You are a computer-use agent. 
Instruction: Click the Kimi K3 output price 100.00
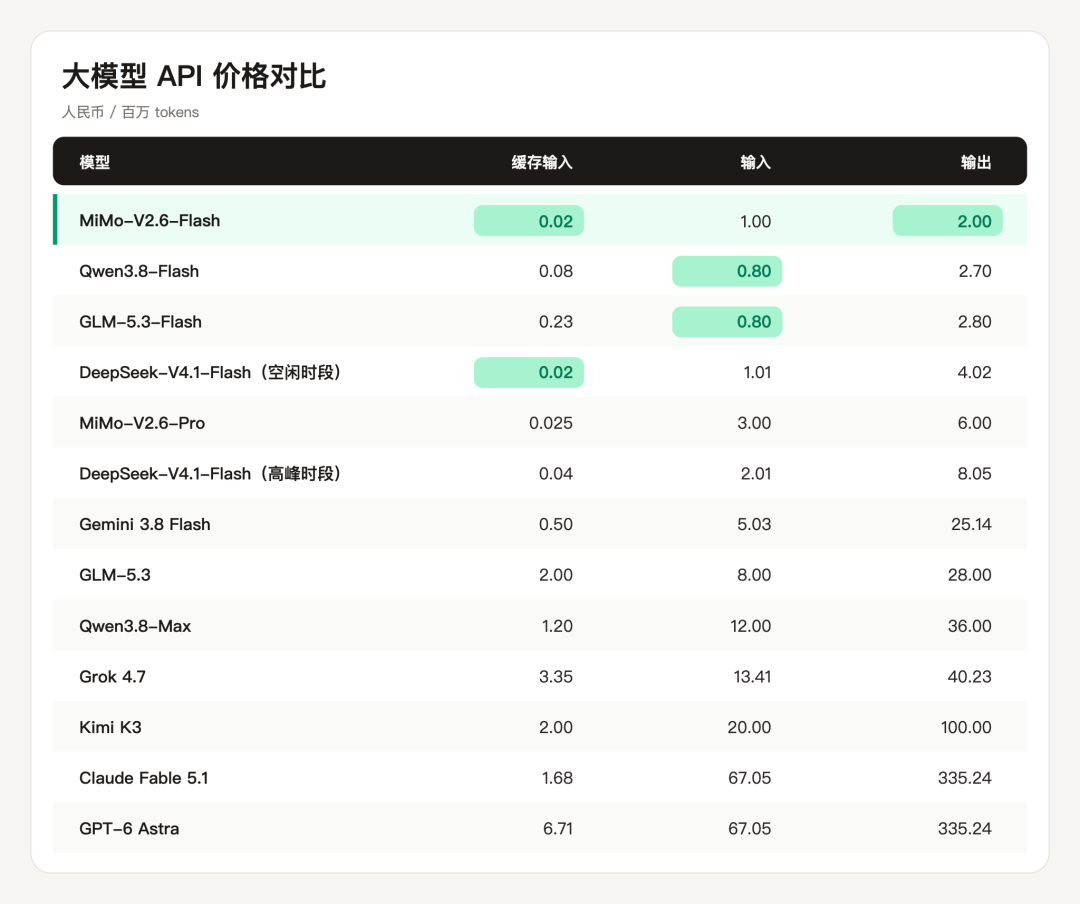click(966, 728)
